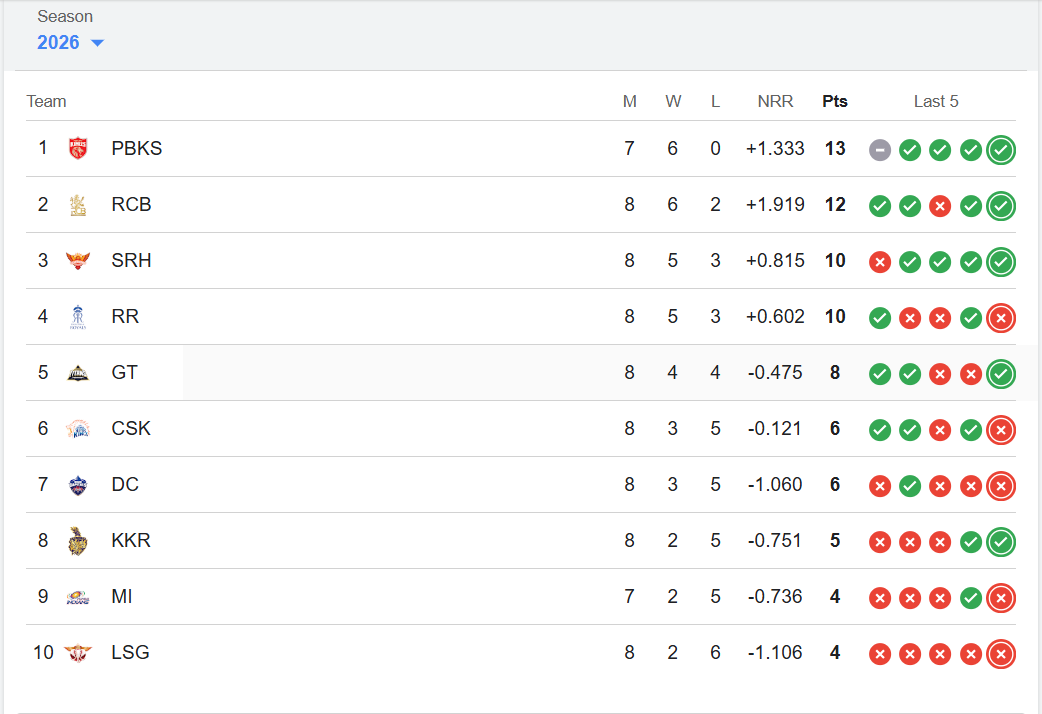Click the KKR team logo
Screen dimensions: 1042x714
click(77, 541)
